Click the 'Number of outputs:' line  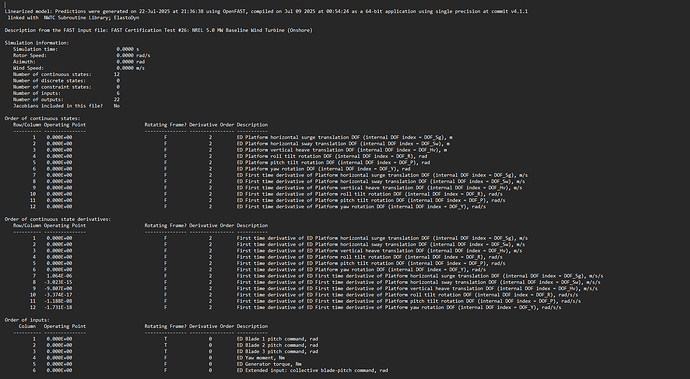[x=66, y=99]
